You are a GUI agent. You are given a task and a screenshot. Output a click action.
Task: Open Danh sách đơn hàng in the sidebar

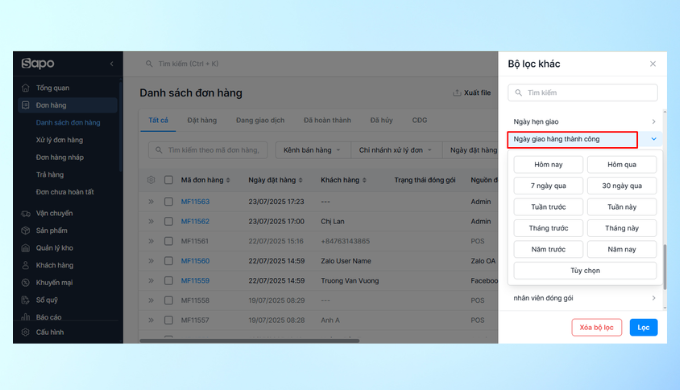(x=68, y=123)
